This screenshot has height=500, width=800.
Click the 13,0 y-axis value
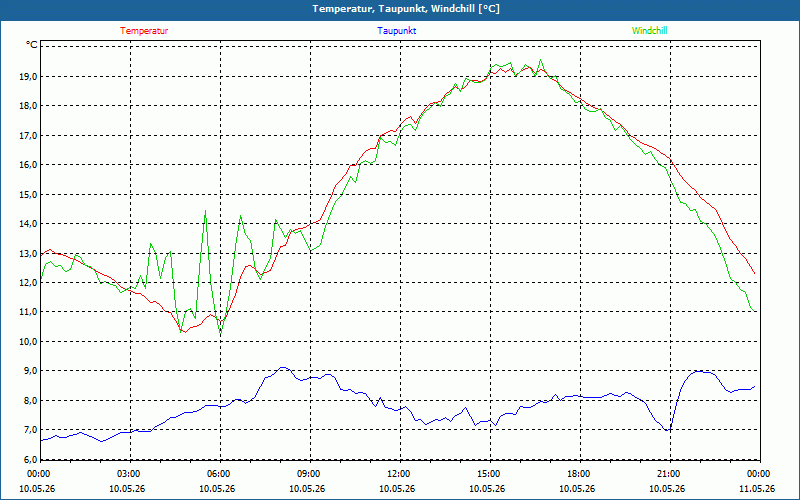point(29,253)
